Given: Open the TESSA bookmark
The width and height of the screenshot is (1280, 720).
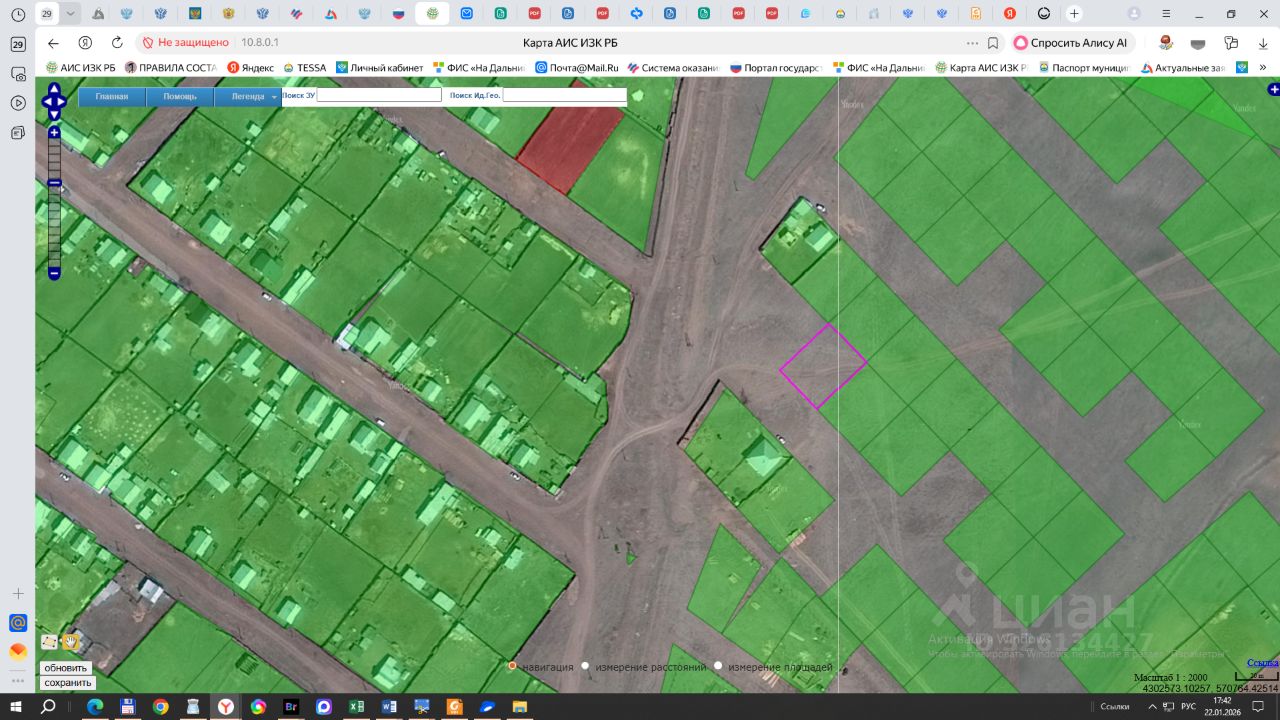Looking at the screenshot, I should [304, 68].
